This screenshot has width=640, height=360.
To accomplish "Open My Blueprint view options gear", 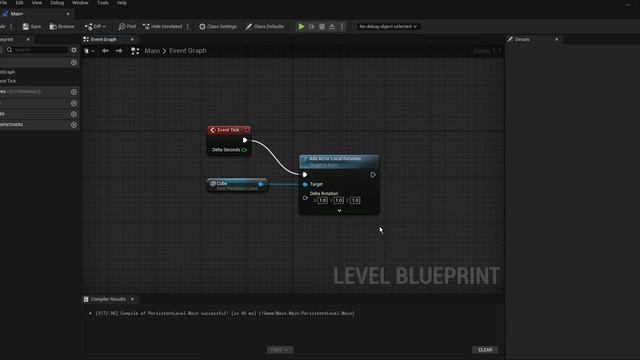I will click(74, 50).
